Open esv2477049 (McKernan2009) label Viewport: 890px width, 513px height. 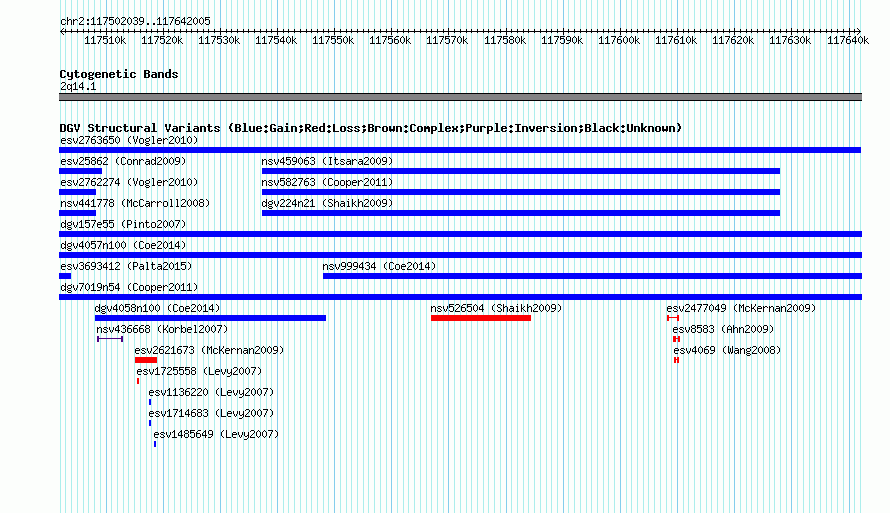click(x=741, y=308)
